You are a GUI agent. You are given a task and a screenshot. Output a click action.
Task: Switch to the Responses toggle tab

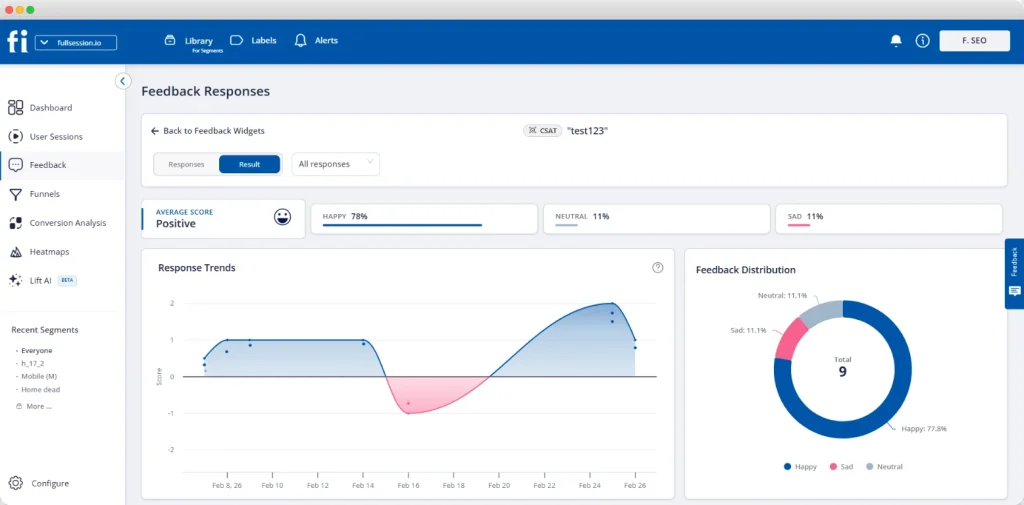tap(186, 165)
